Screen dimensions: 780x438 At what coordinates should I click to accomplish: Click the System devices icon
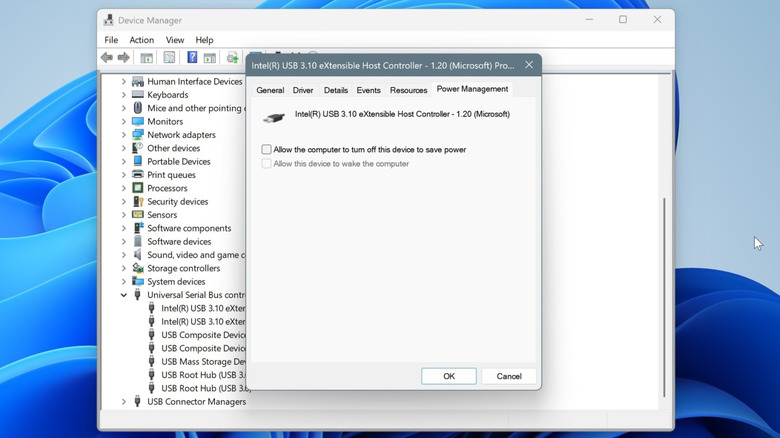click(138, 281)
